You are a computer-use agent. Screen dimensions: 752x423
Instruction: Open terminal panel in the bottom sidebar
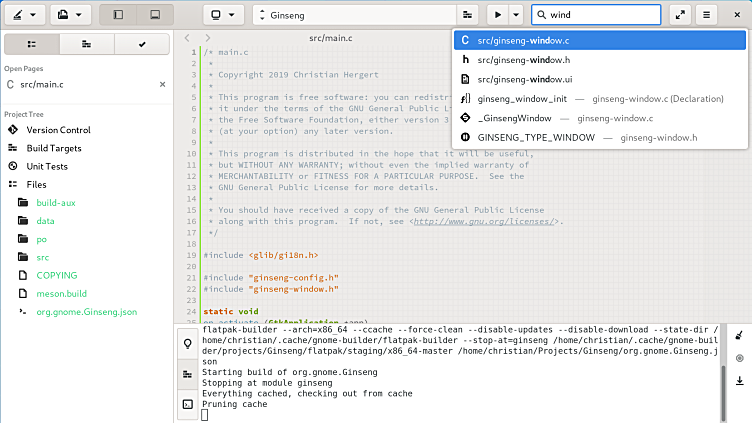(187, 404)
